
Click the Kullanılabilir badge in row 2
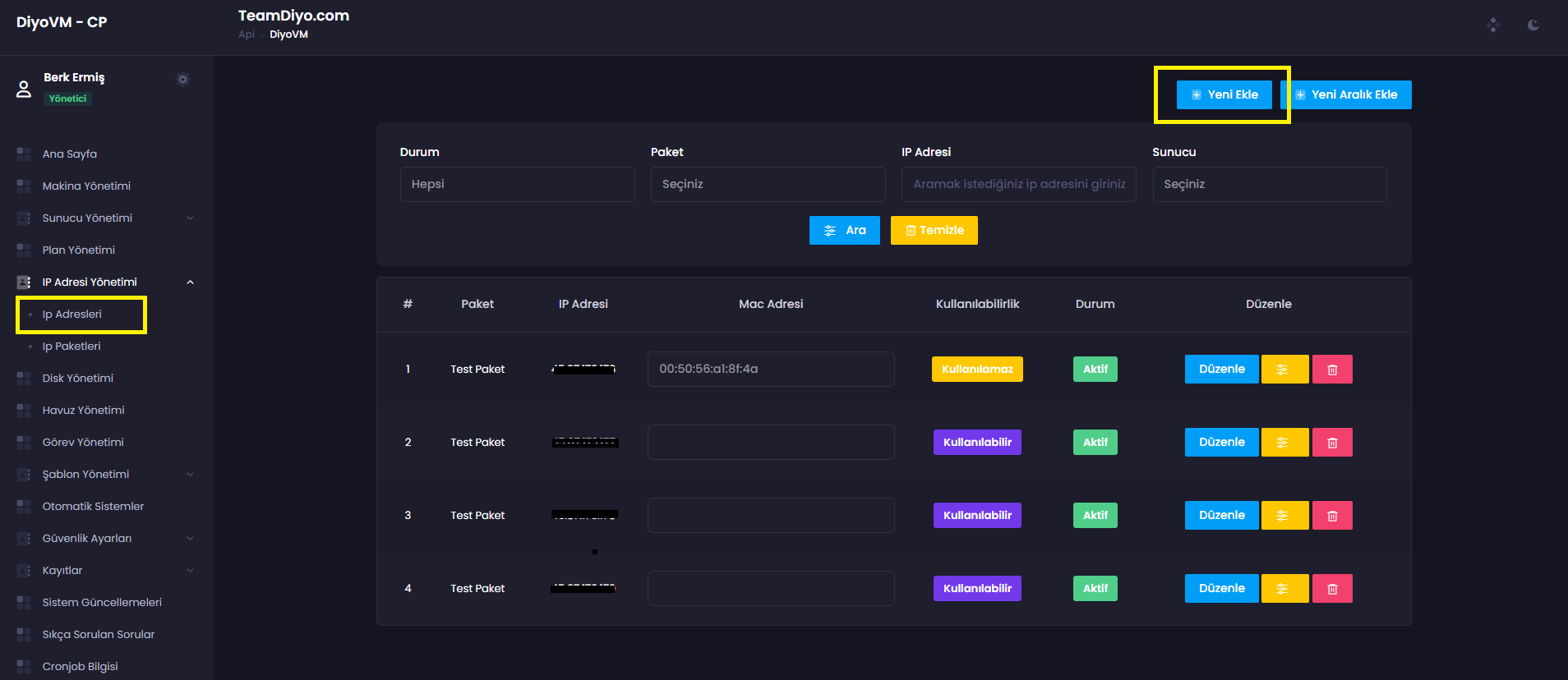click(x=977, y=443)
